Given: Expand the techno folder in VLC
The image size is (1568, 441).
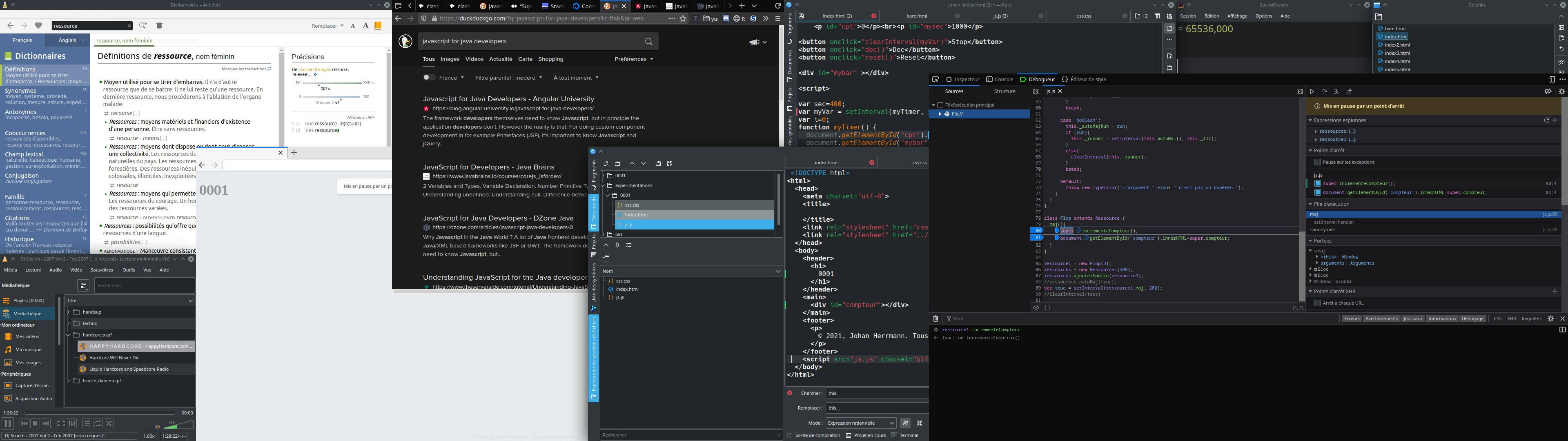Looking at the screenshot, I should [x=68, y=323].
